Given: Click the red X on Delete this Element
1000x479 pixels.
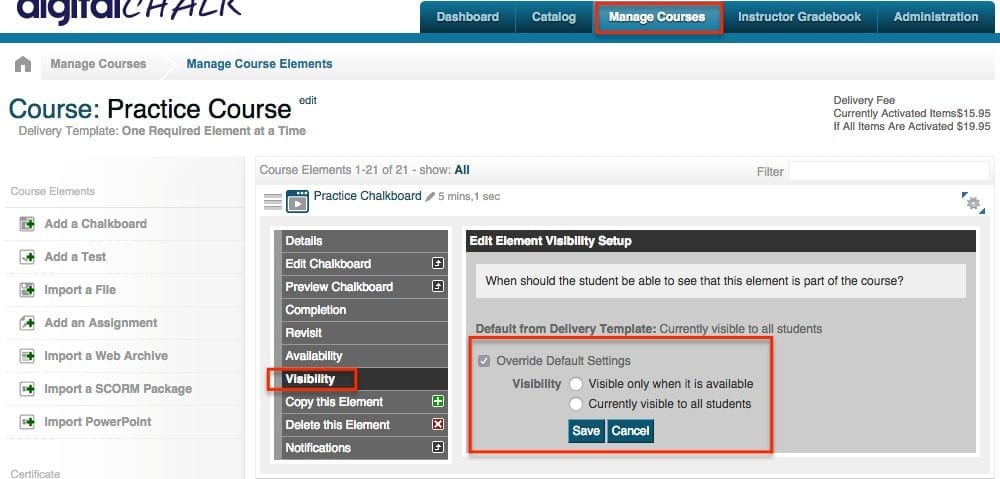Looking at the screenshot, I should point(438,425).
